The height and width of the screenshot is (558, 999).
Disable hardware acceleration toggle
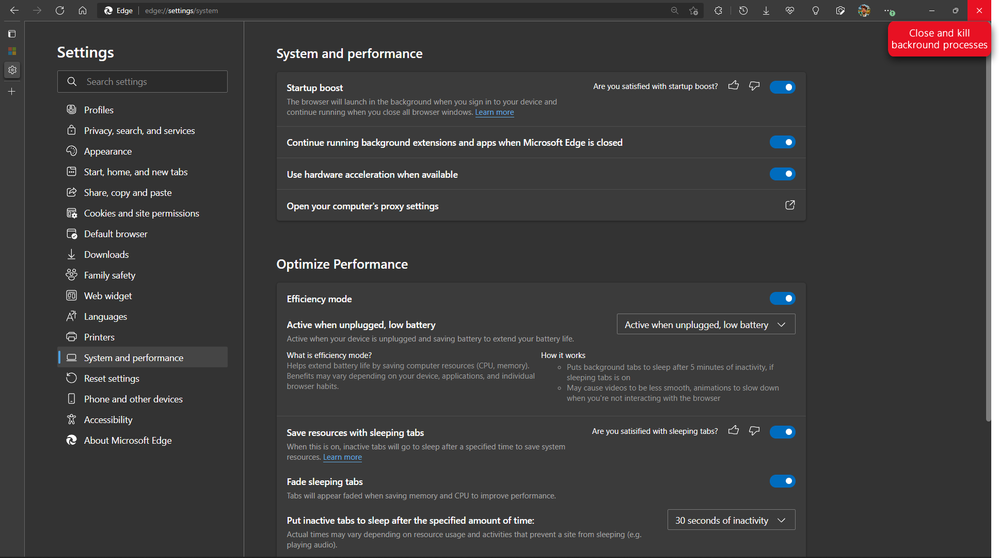(x=782, y=174)
